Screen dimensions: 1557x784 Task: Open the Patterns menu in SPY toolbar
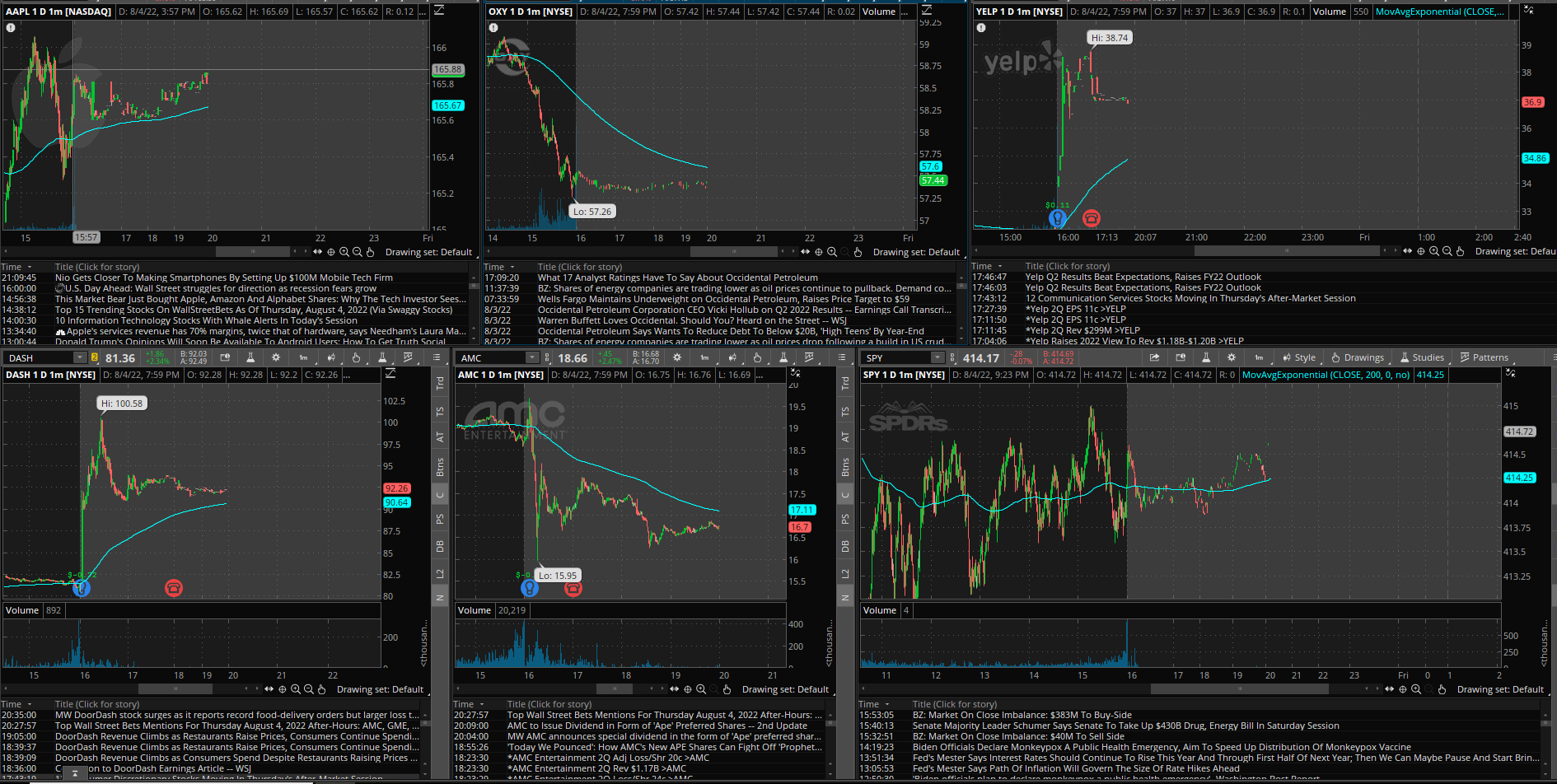pyautogui.click(x=1484, y=357)
